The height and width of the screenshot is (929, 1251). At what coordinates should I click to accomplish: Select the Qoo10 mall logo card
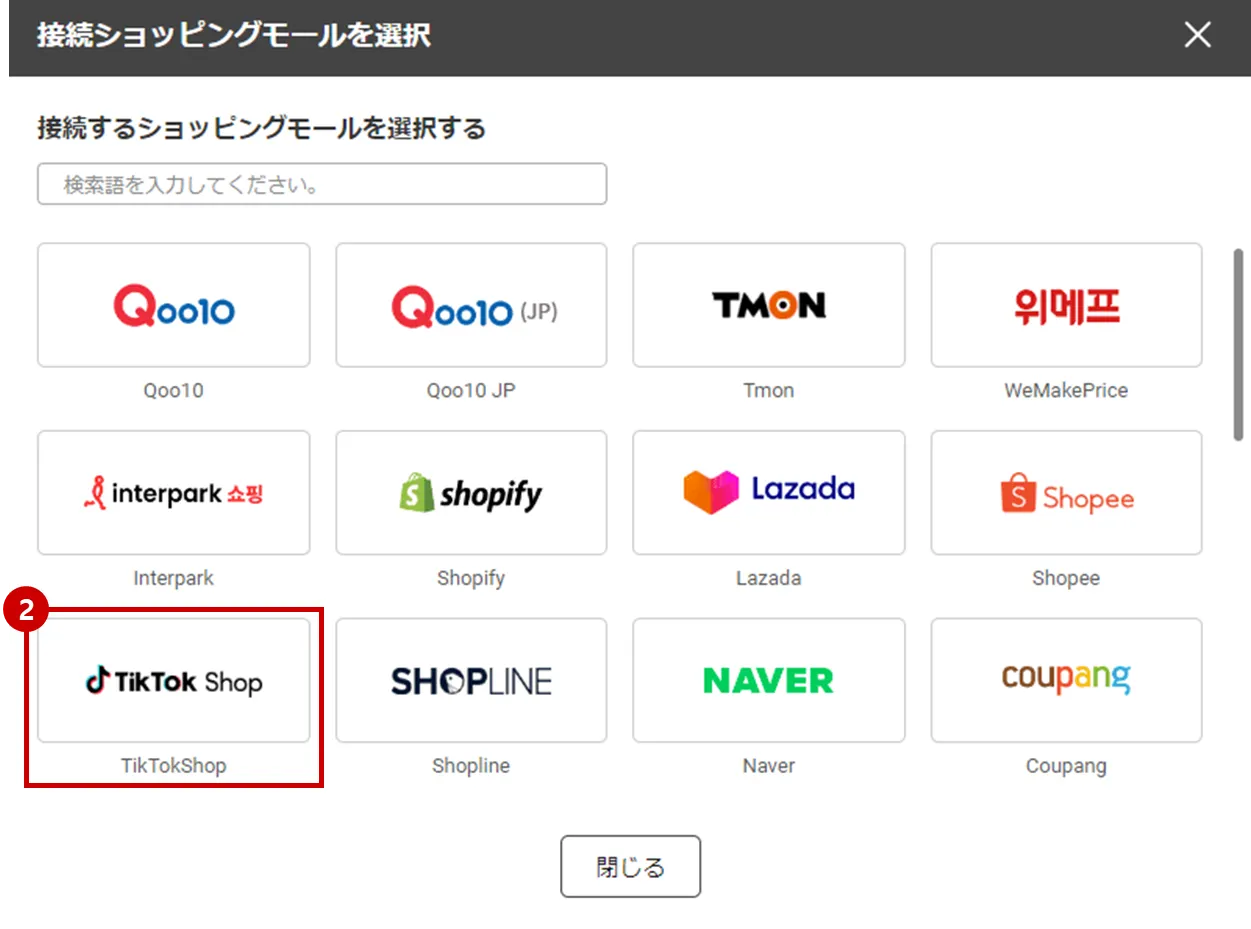click(x=174, y=305)
